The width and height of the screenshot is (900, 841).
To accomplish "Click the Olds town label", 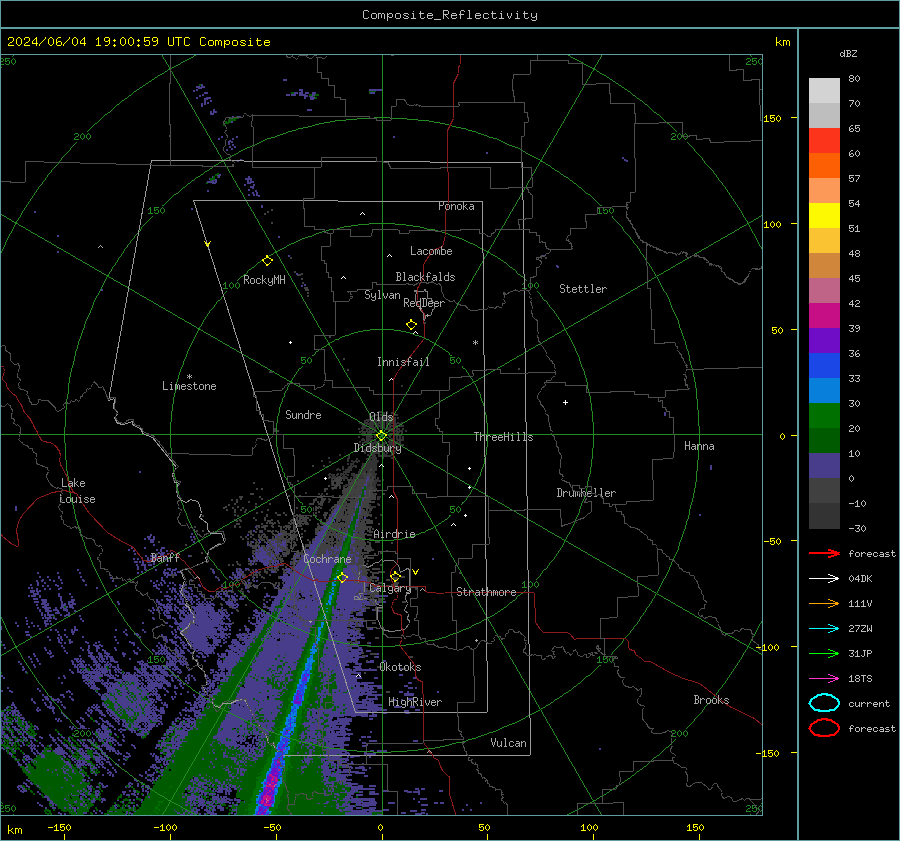I will [x=381, y=417].
